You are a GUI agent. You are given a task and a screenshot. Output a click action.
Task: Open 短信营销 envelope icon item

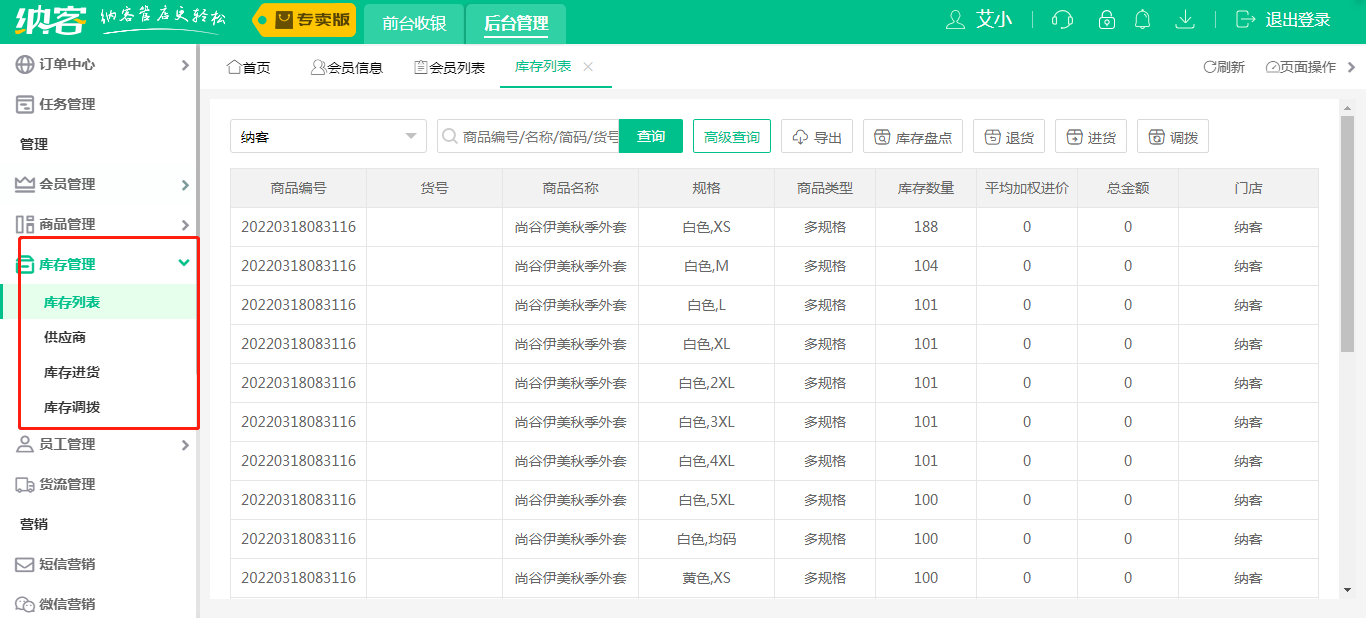coord(25,564)
